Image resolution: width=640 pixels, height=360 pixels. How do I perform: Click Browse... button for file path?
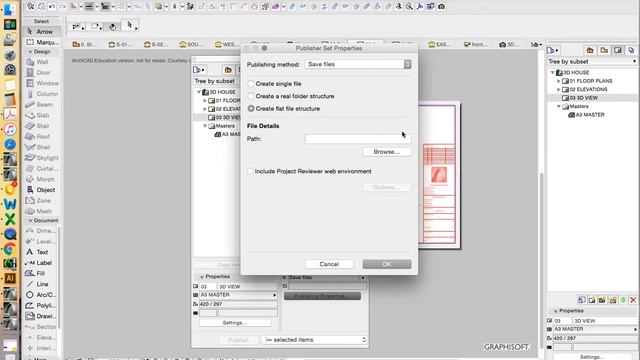pyautogui.click(x=387, y=152)
